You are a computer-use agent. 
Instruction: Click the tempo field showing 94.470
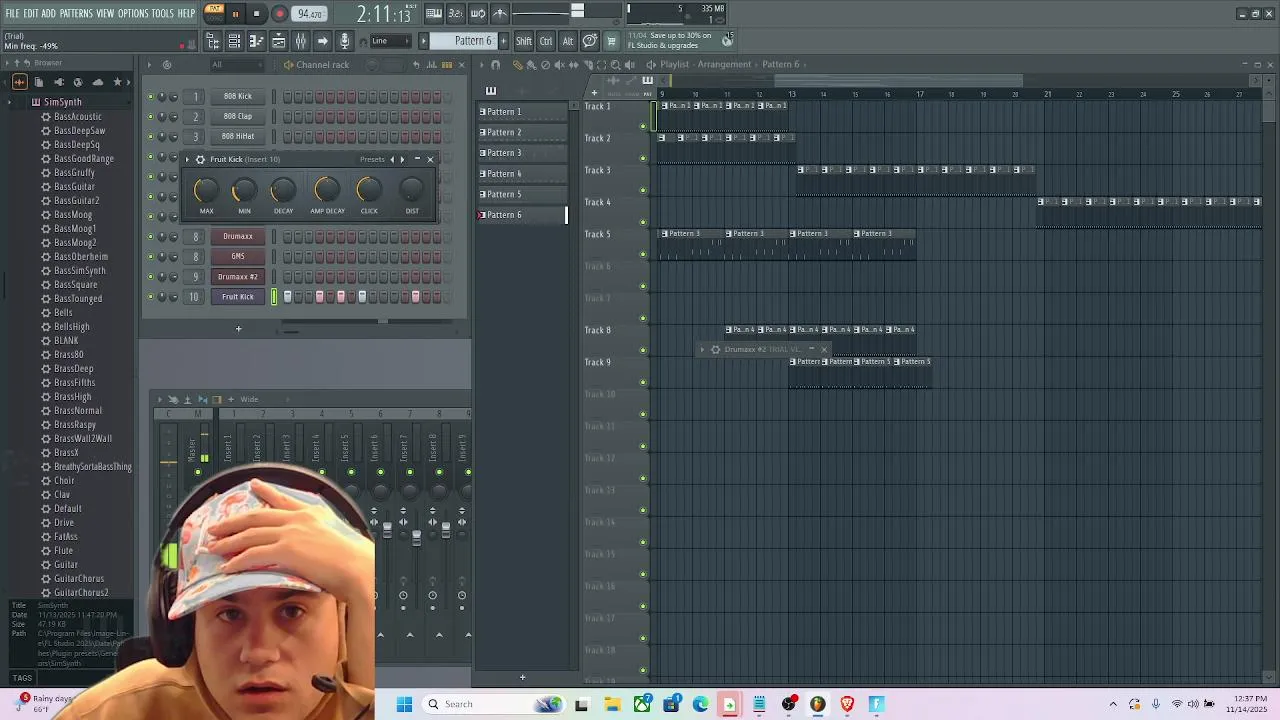[x=310, y=14]
